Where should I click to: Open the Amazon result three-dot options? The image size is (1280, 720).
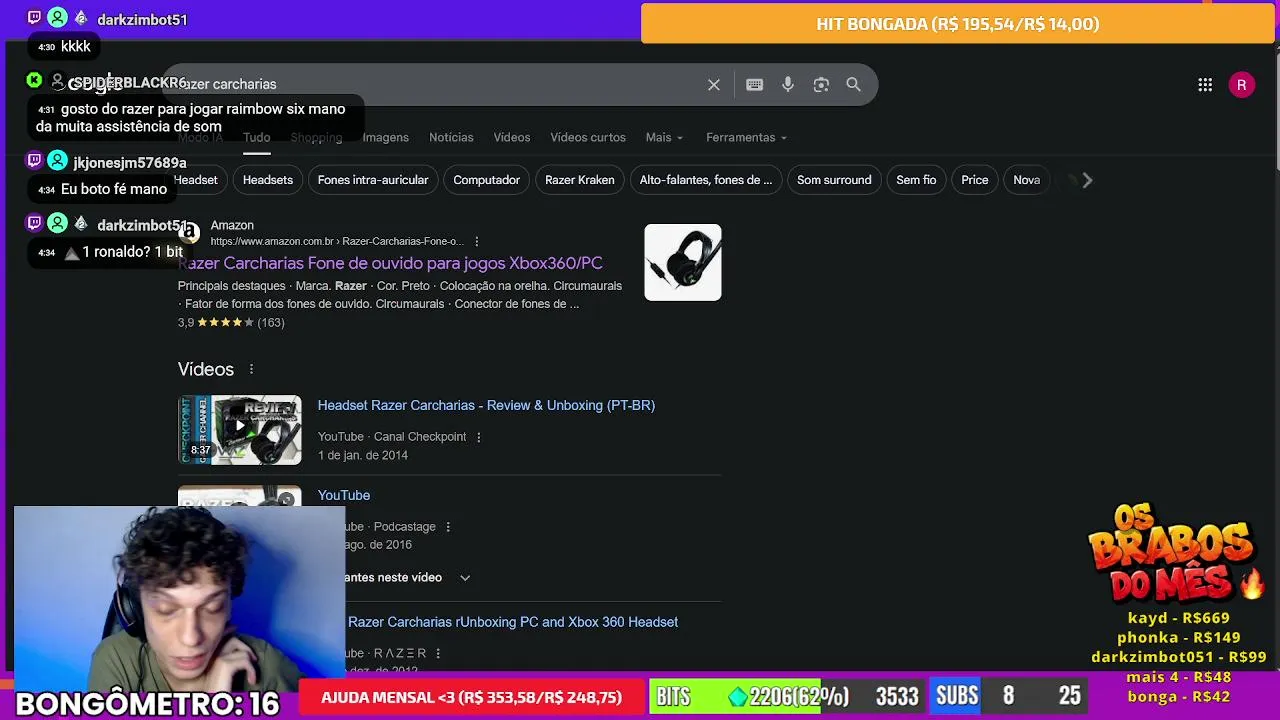click(x=477, y=241)
